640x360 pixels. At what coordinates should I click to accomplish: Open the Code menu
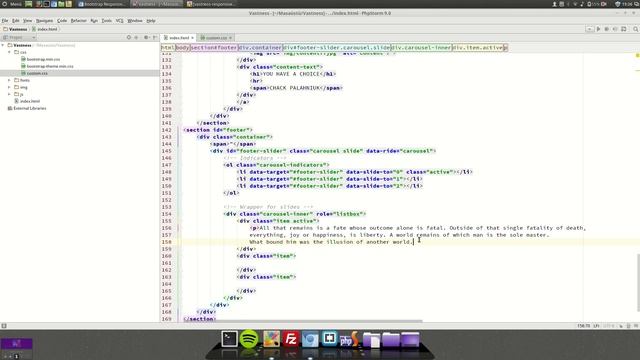62,20
